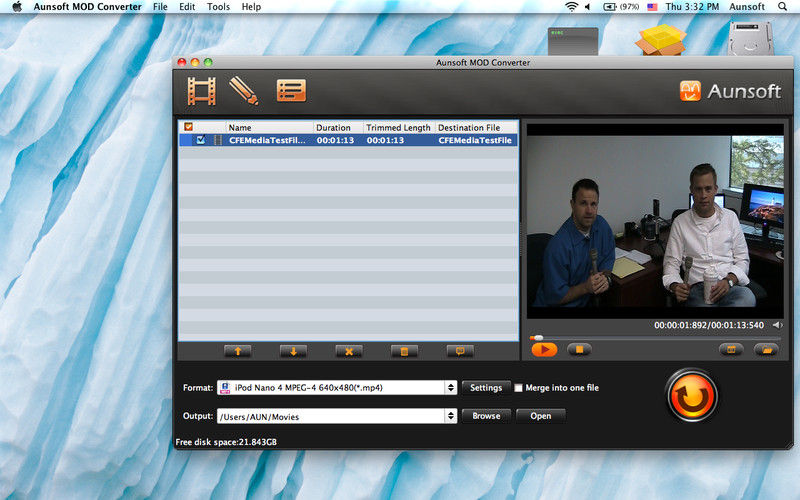Click the Trimmed Length column header

coord(398,128)
